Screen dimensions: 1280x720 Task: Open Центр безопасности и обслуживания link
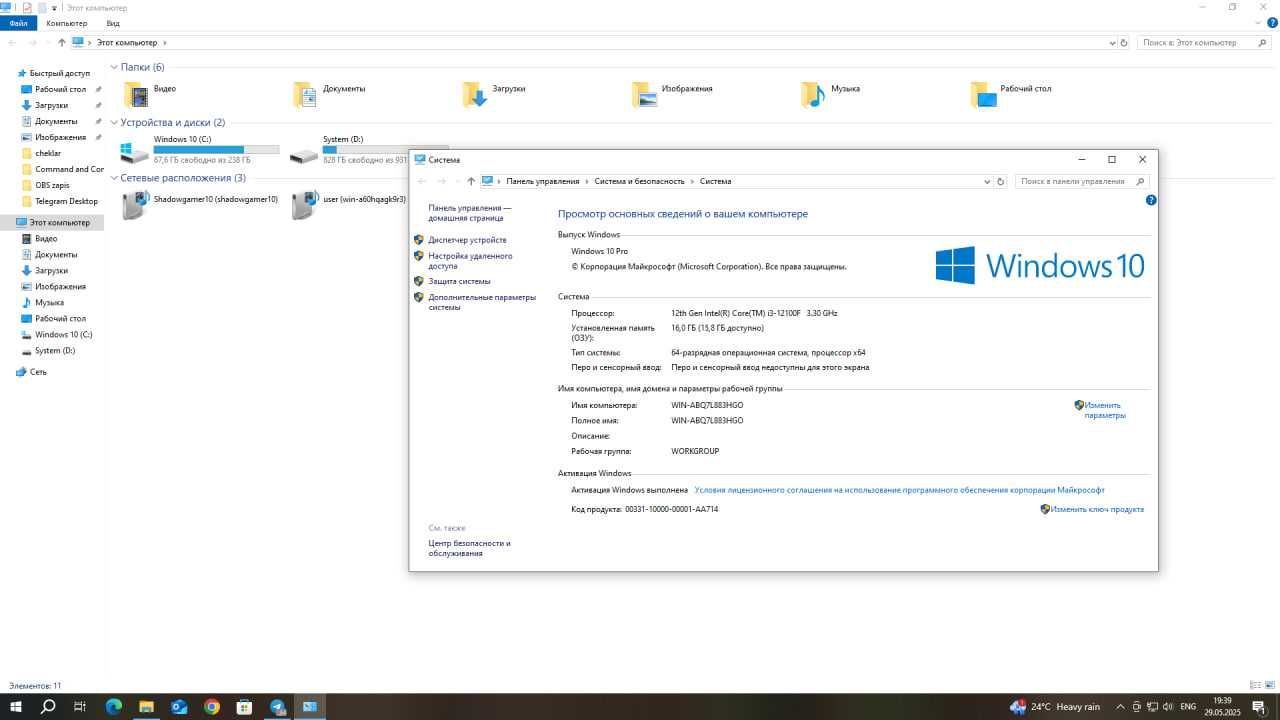pyautogui.click(x=469, y=548)
